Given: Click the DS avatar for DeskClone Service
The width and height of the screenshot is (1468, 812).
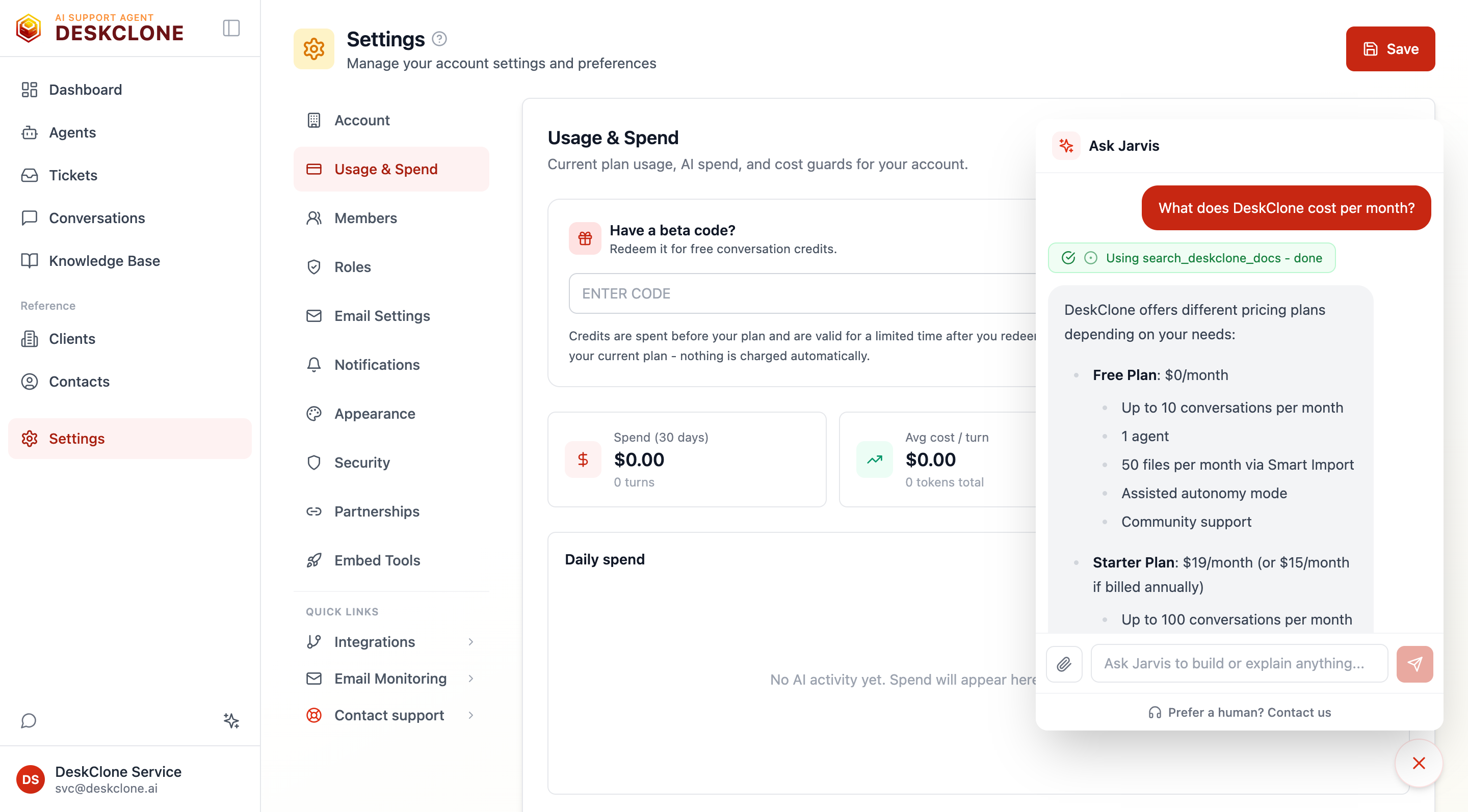Looking at the screenshot, I should tap(30, 779).
